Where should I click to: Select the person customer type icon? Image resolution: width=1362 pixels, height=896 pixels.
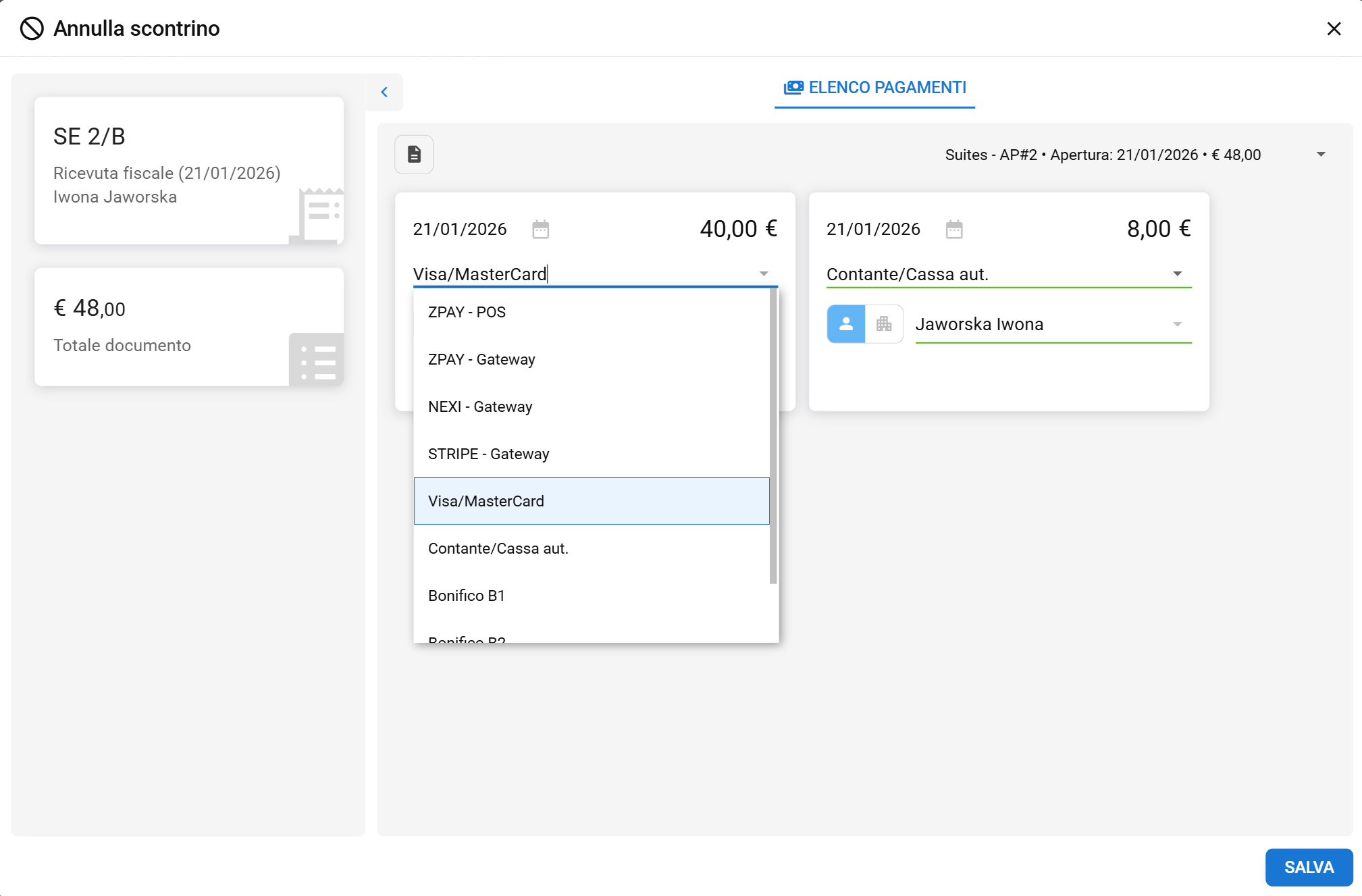(845, 324)
